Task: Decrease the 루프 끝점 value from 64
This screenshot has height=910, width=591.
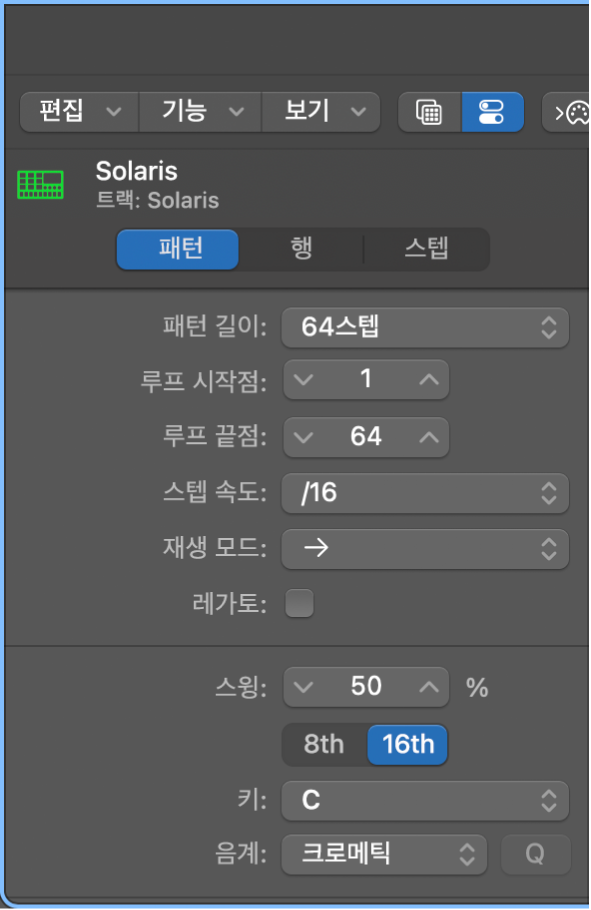Action: coord(304,437)
